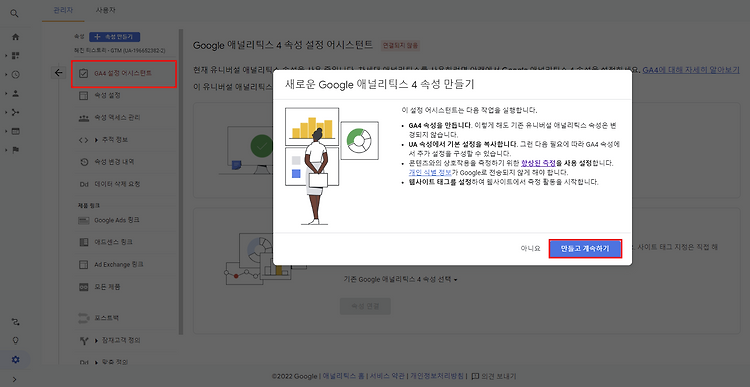Open the Audience person icon
The width and height of the screenshot is (750, 387).
(x=15, y=93)
